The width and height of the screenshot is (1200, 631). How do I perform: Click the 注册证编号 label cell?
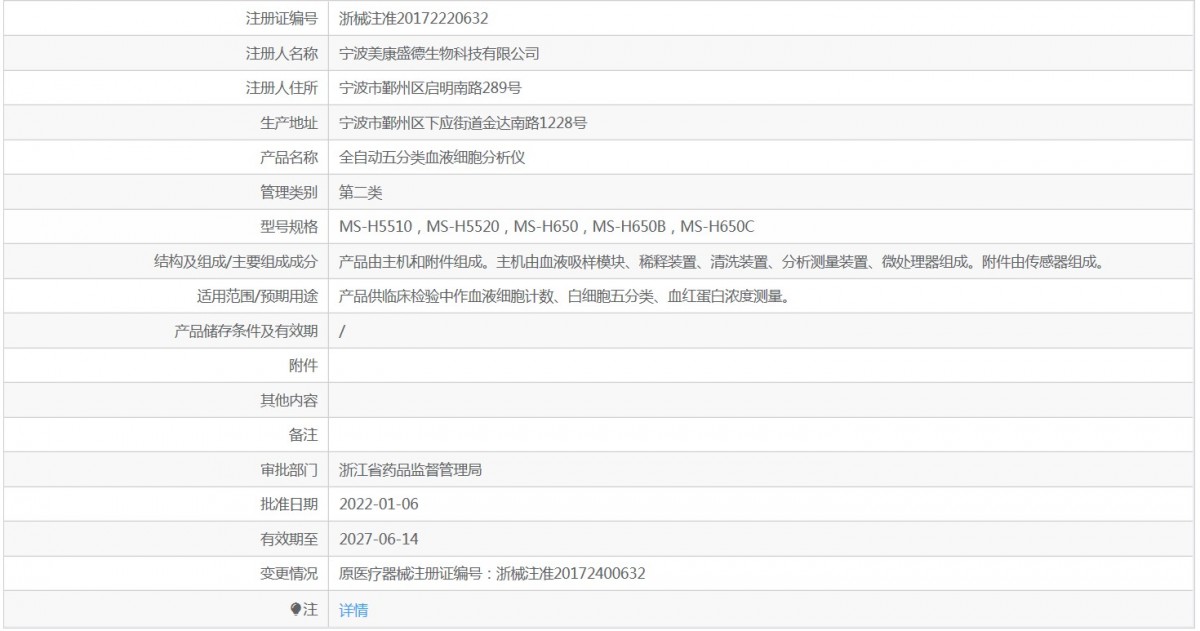(165, 18)
